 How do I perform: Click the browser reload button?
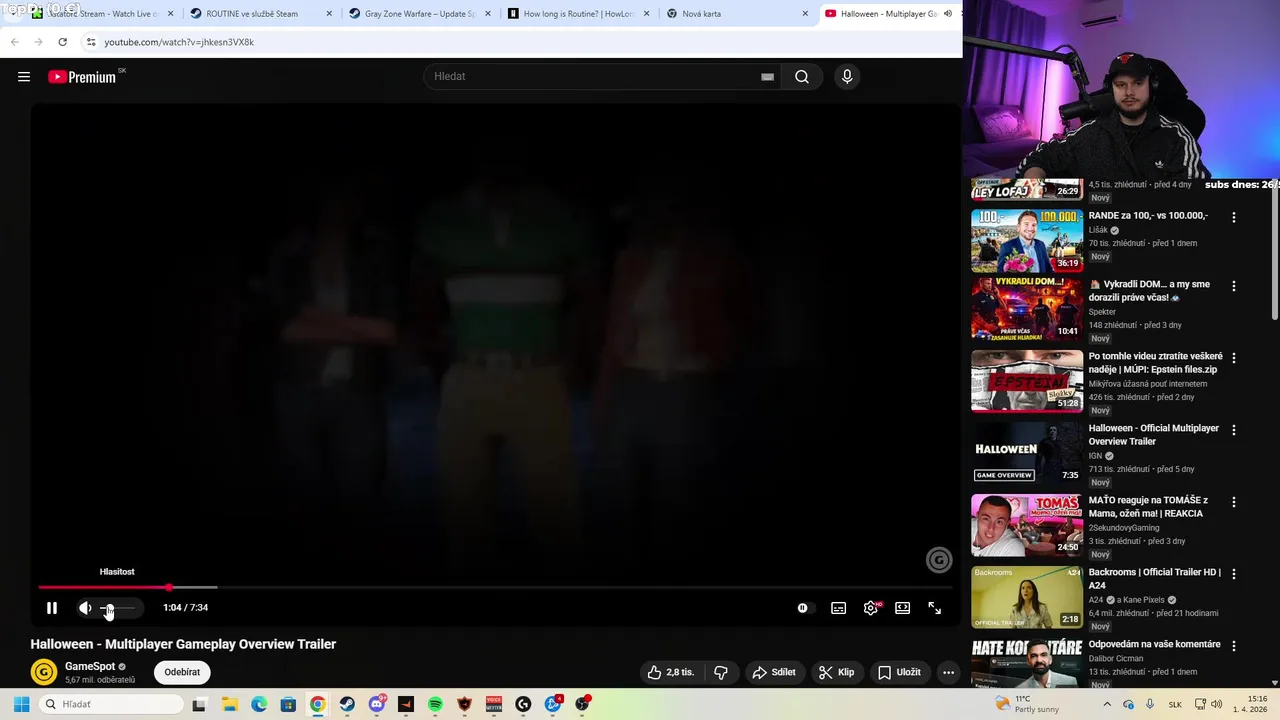pos(62,42)
